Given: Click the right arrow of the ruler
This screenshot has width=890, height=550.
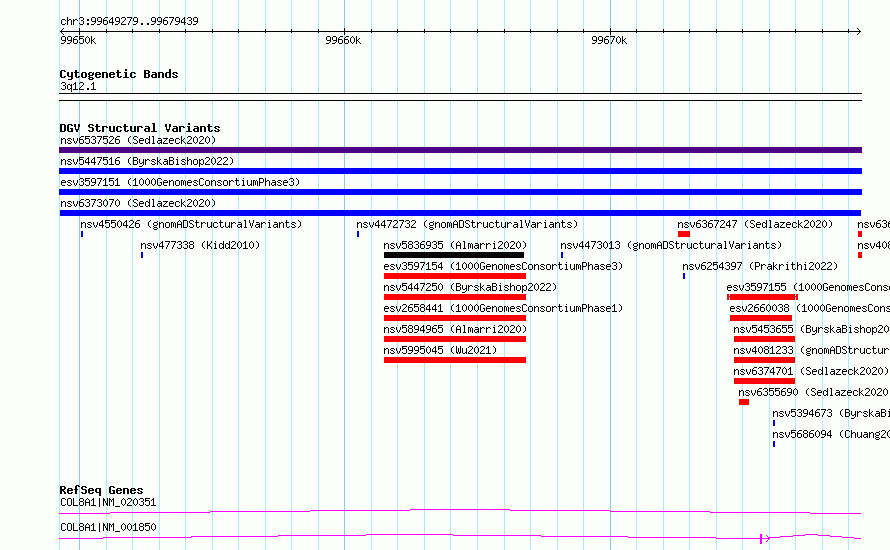Looking at the screenshot, I should point(858,32).
